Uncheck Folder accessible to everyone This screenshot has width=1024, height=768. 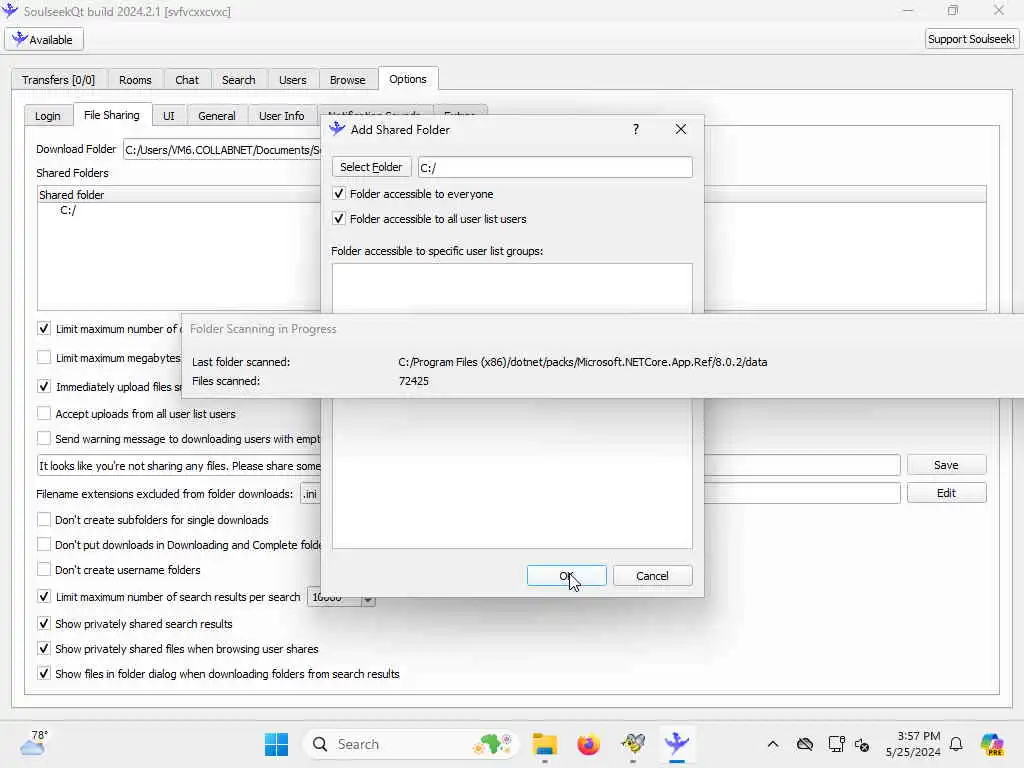coord(338,194)
